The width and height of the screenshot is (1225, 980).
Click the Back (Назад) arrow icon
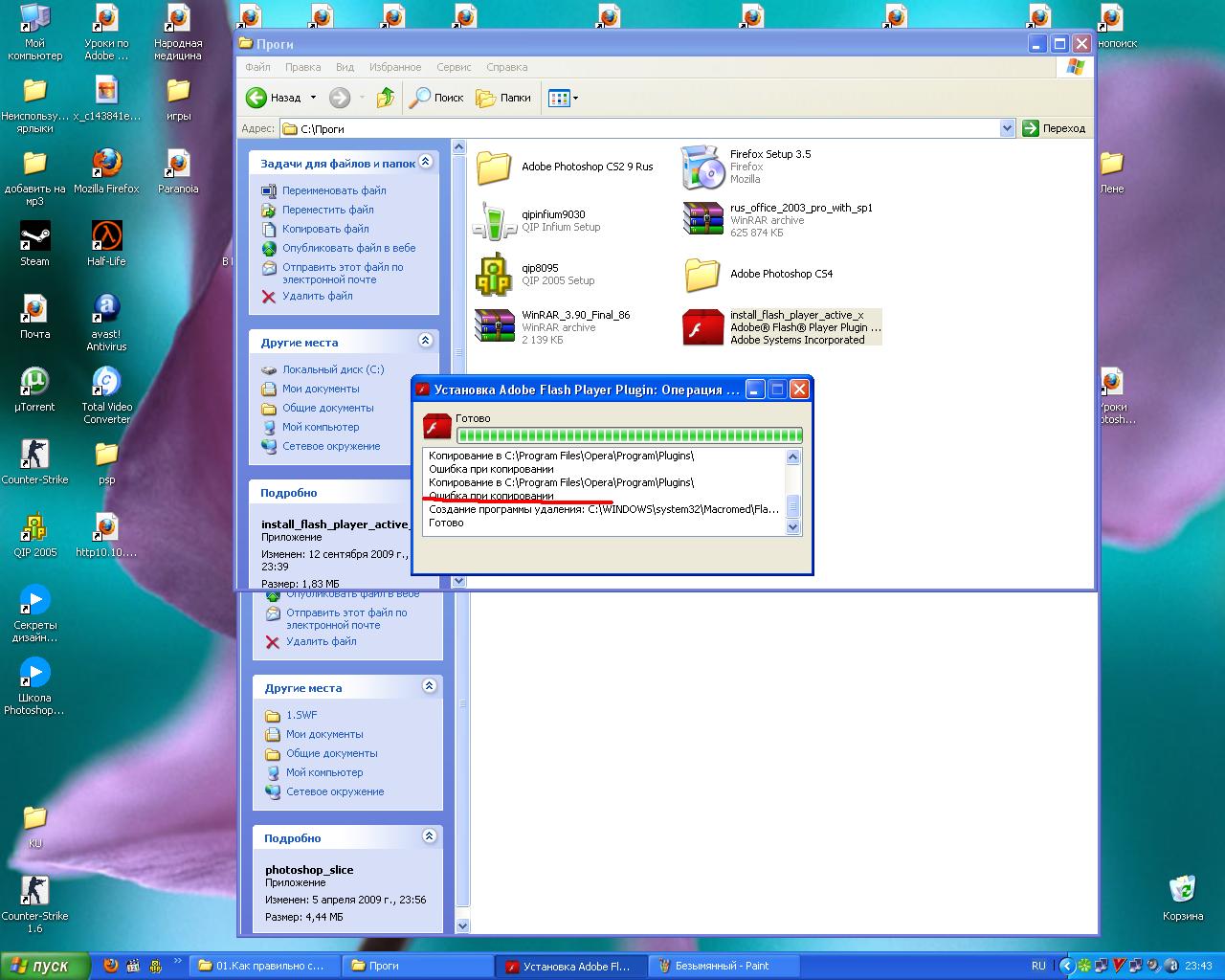pyautogui.click(x=256, y=98)
